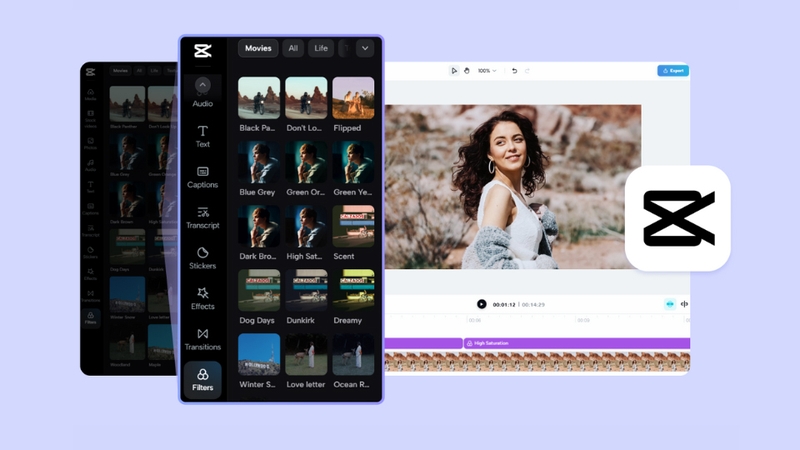Click the 00:01:12 current time readout

pyautogui.click(x=504, y=305)
